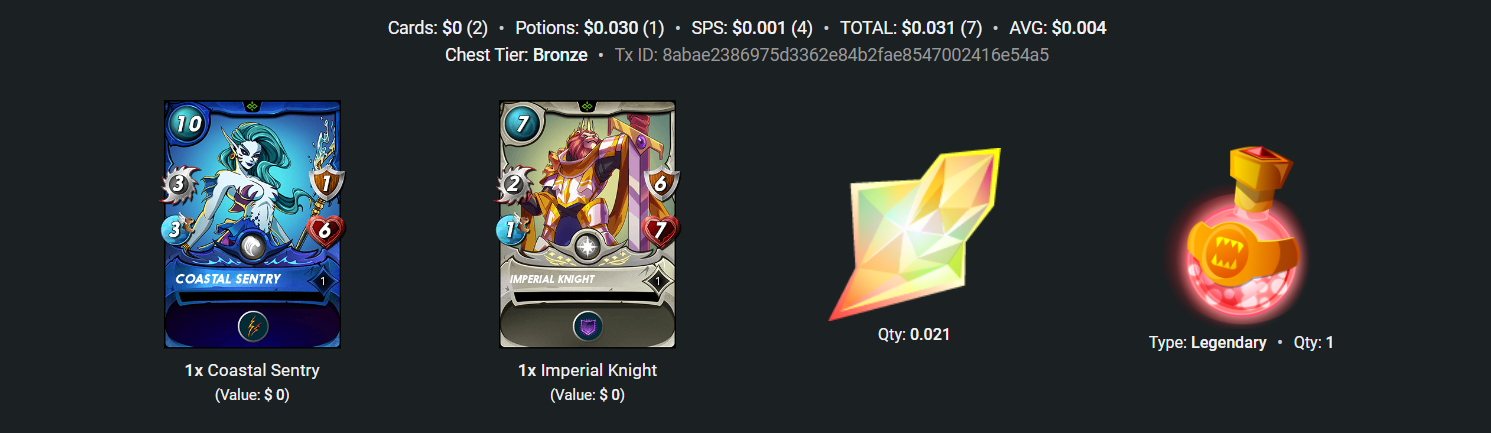The height and width of the screenshot is (433, 1491).
Task: Click the Imperial Knight red heart health icon
Action: pyautogui.click(x=656, y=229)
